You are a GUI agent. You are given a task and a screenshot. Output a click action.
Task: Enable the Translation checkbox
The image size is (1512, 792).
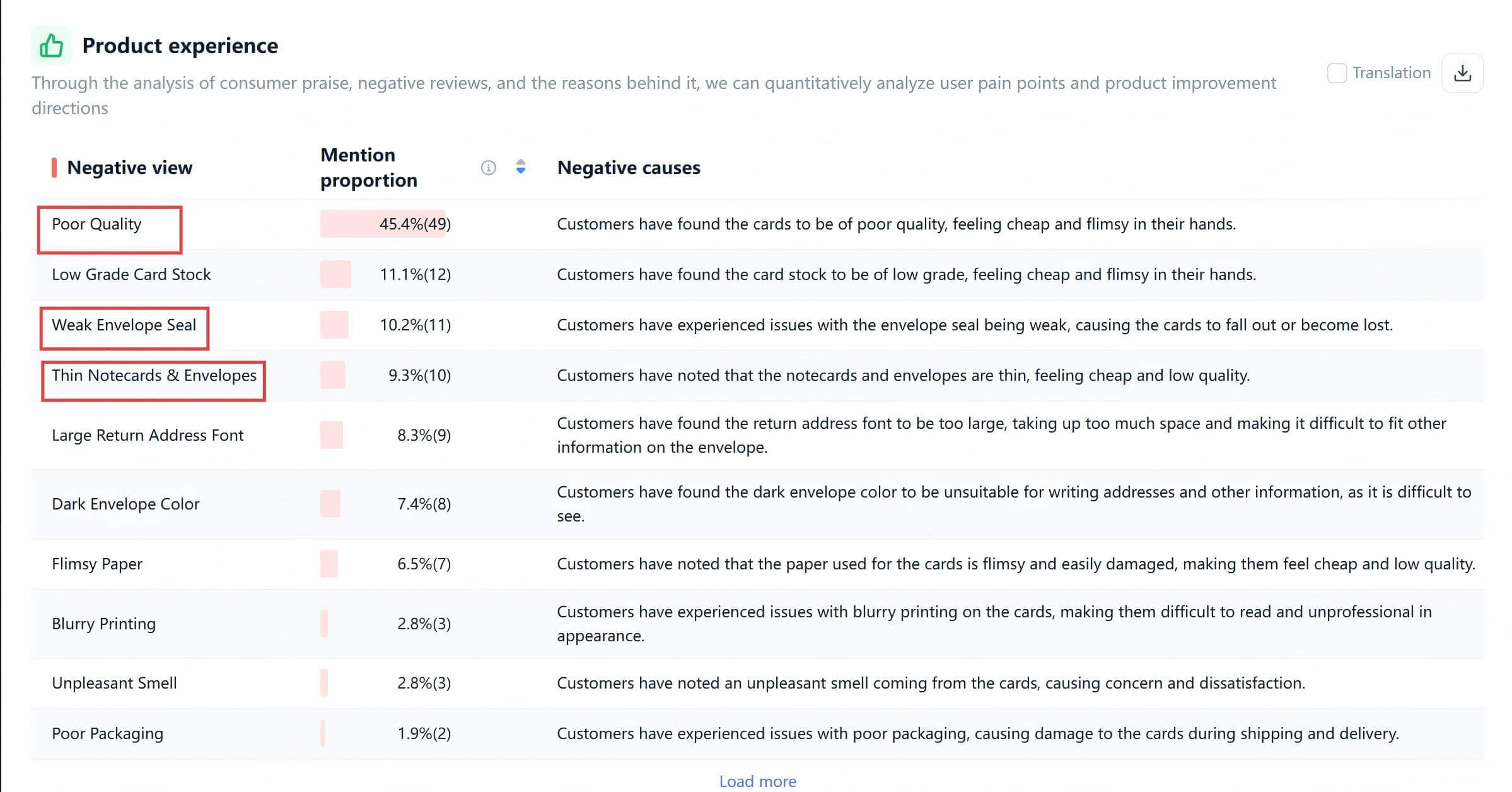click(1337, 73)
